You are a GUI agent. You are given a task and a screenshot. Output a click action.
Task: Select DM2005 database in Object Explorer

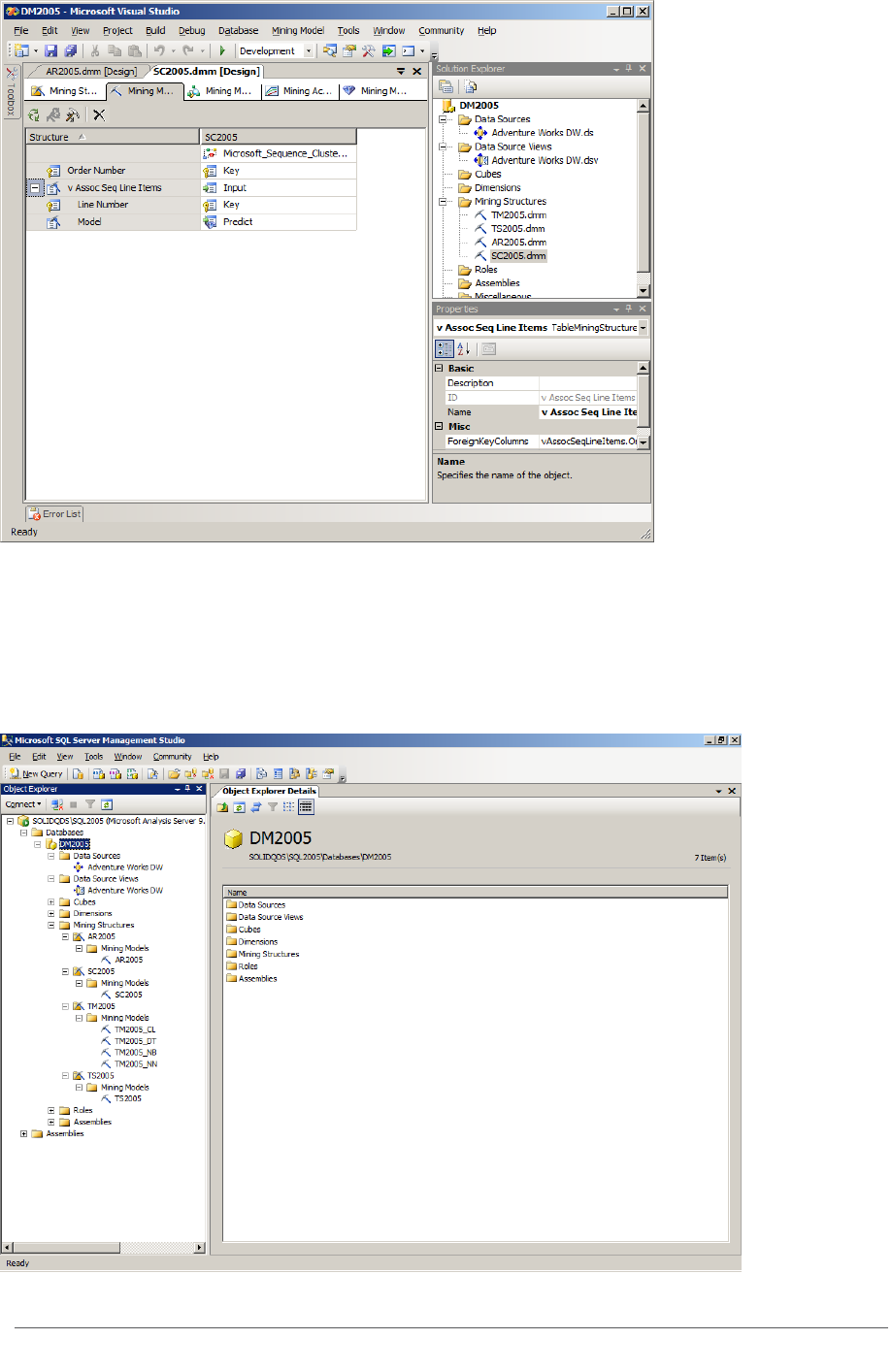click(x=75, y=844)
